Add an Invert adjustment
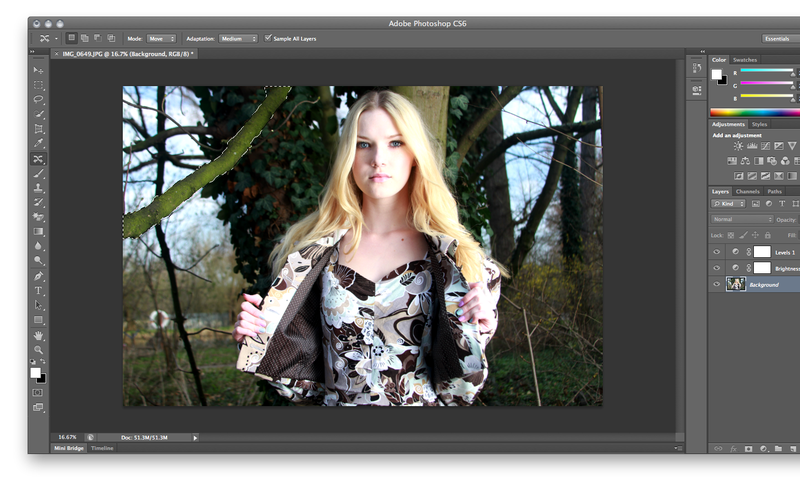 (739, 176)
